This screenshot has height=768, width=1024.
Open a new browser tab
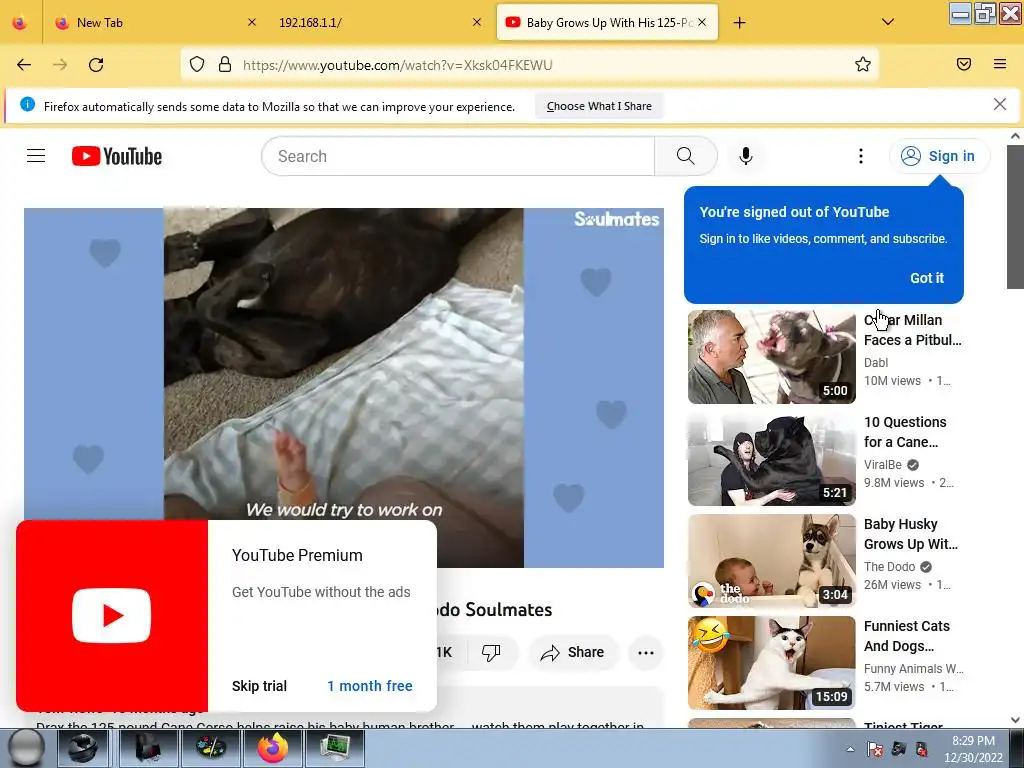[739, 23]
